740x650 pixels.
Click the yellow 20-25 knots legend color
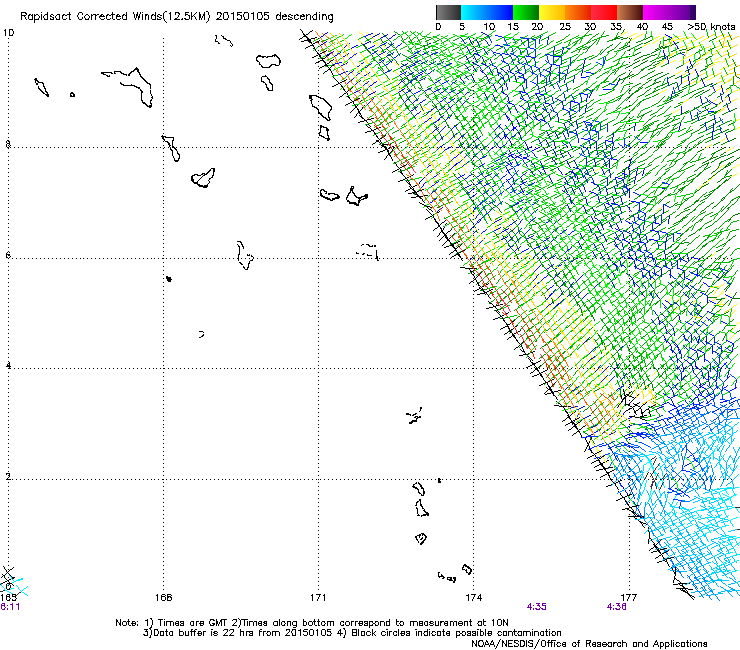[552, 12]
